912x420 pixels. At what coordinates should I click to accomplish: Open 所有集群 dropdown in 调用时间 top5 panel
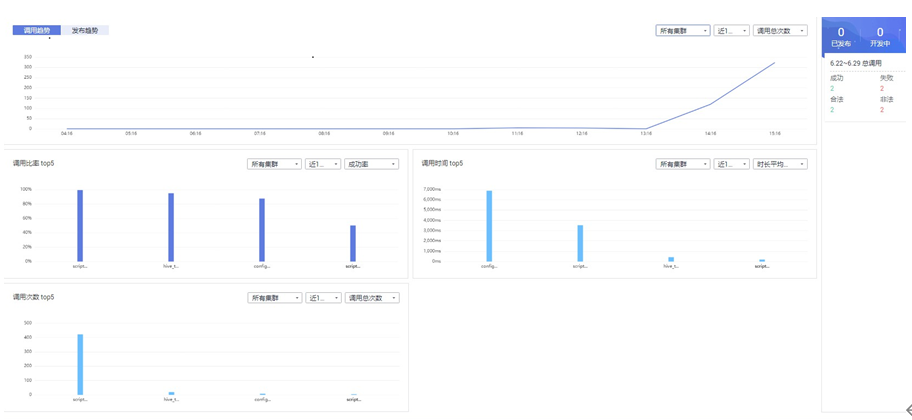tap(682, 164)
